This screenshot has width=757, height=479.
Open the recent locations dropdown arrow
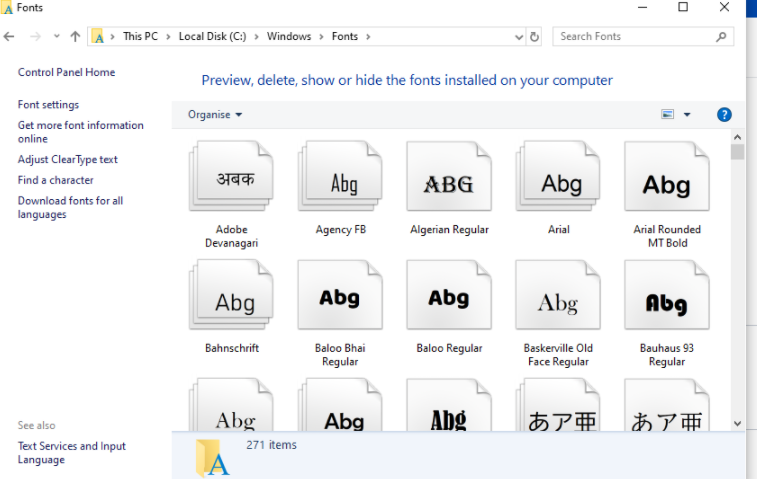pyautogui.click(x=56, y=37)
